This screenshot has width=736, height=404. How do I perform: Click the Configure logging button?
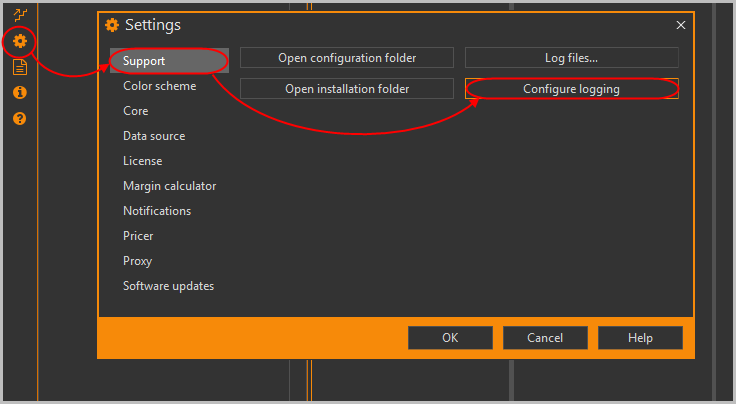click(x=571, y=89)
